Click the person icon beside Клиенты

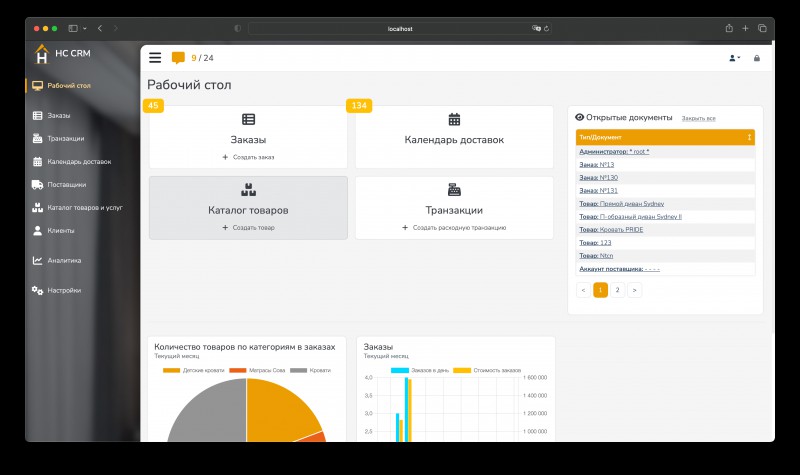[x=37, y=231]
